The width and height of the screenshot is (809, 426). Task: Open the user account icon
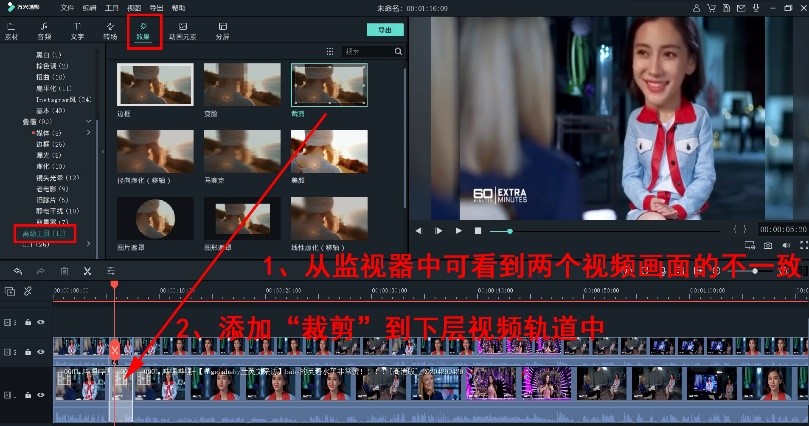(x=697, y=8)
